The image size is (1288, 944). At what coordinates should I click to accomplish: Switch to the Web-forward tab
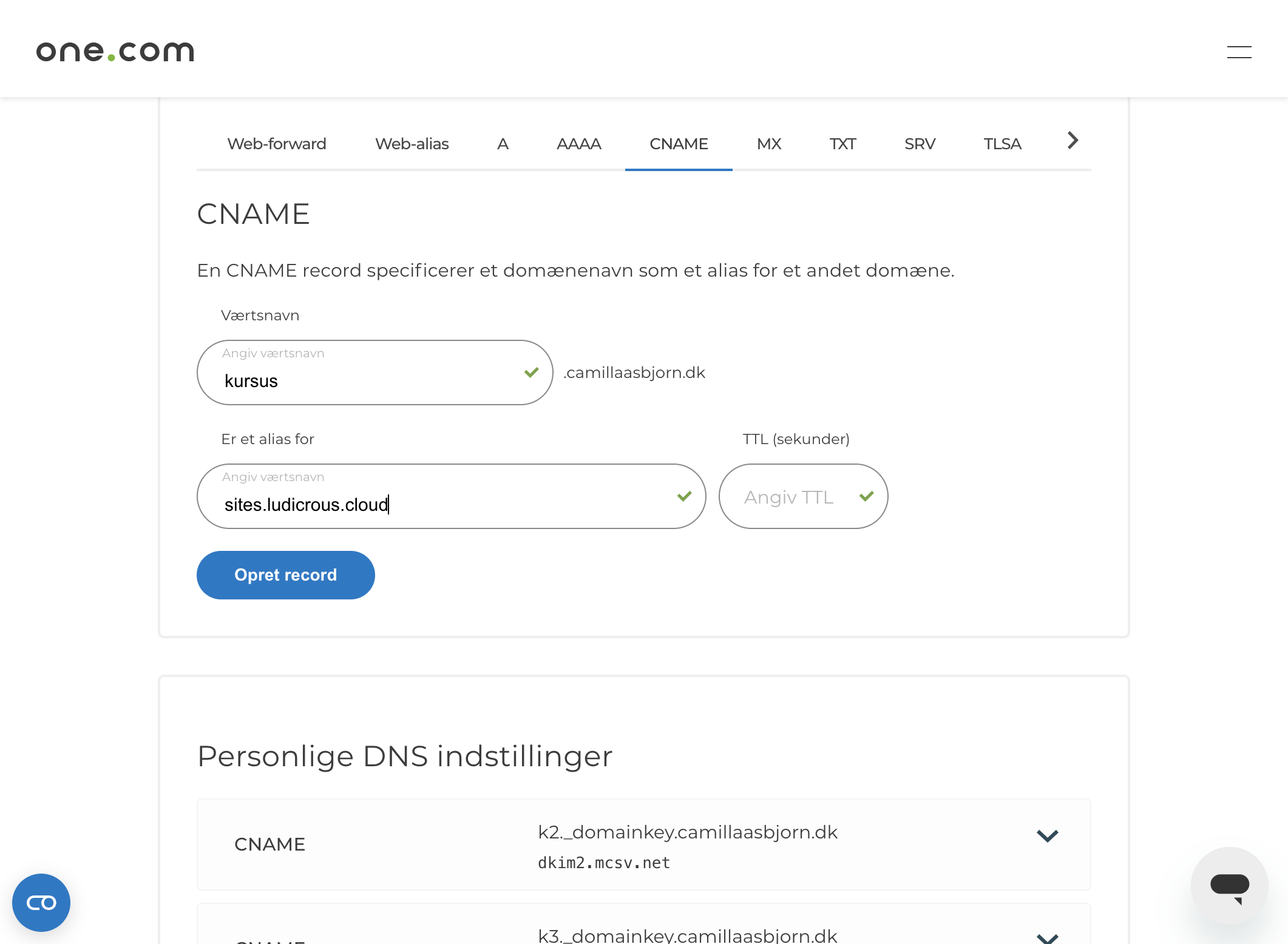(277, 144)
